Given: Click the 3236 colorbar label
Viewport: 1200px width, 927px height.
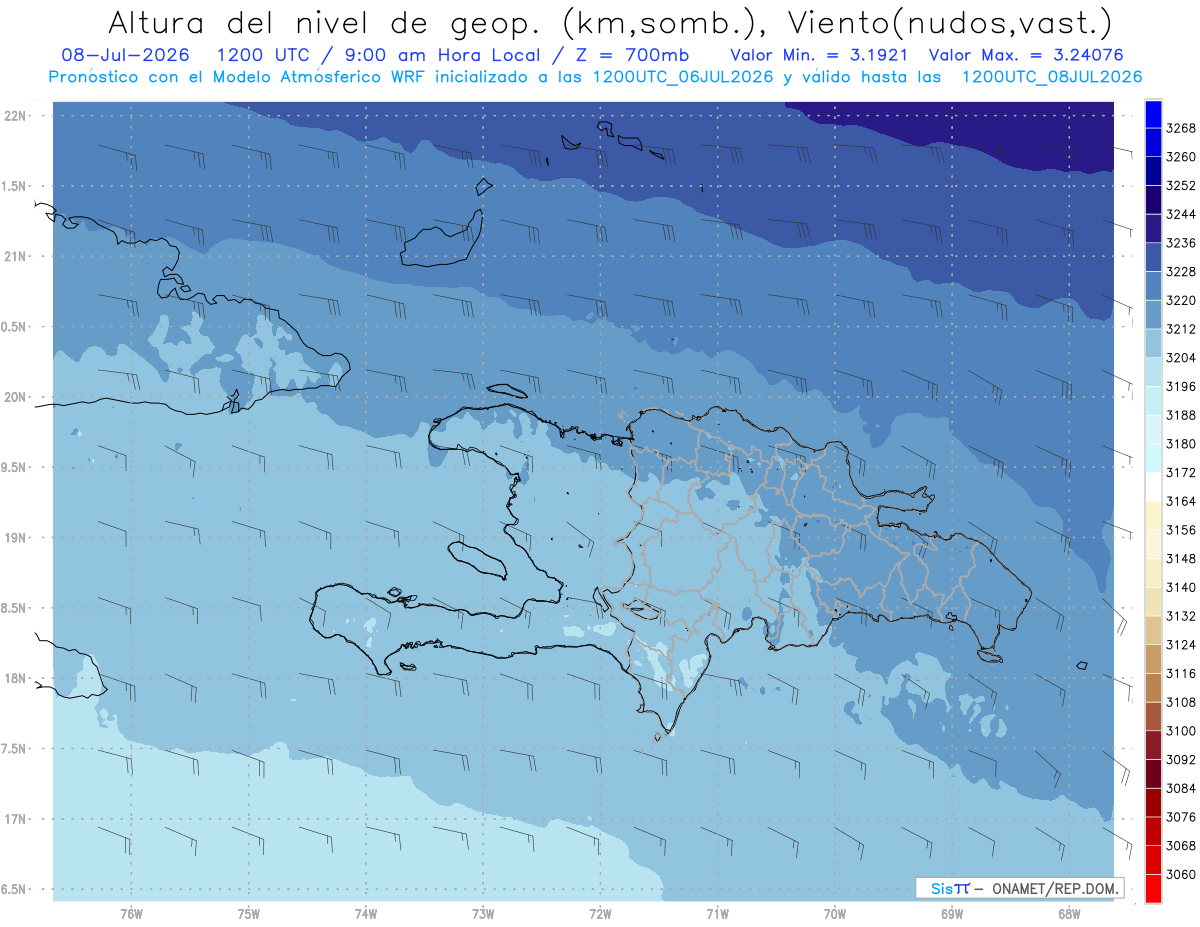Looking at the screenshot, I should point(1181,243).
